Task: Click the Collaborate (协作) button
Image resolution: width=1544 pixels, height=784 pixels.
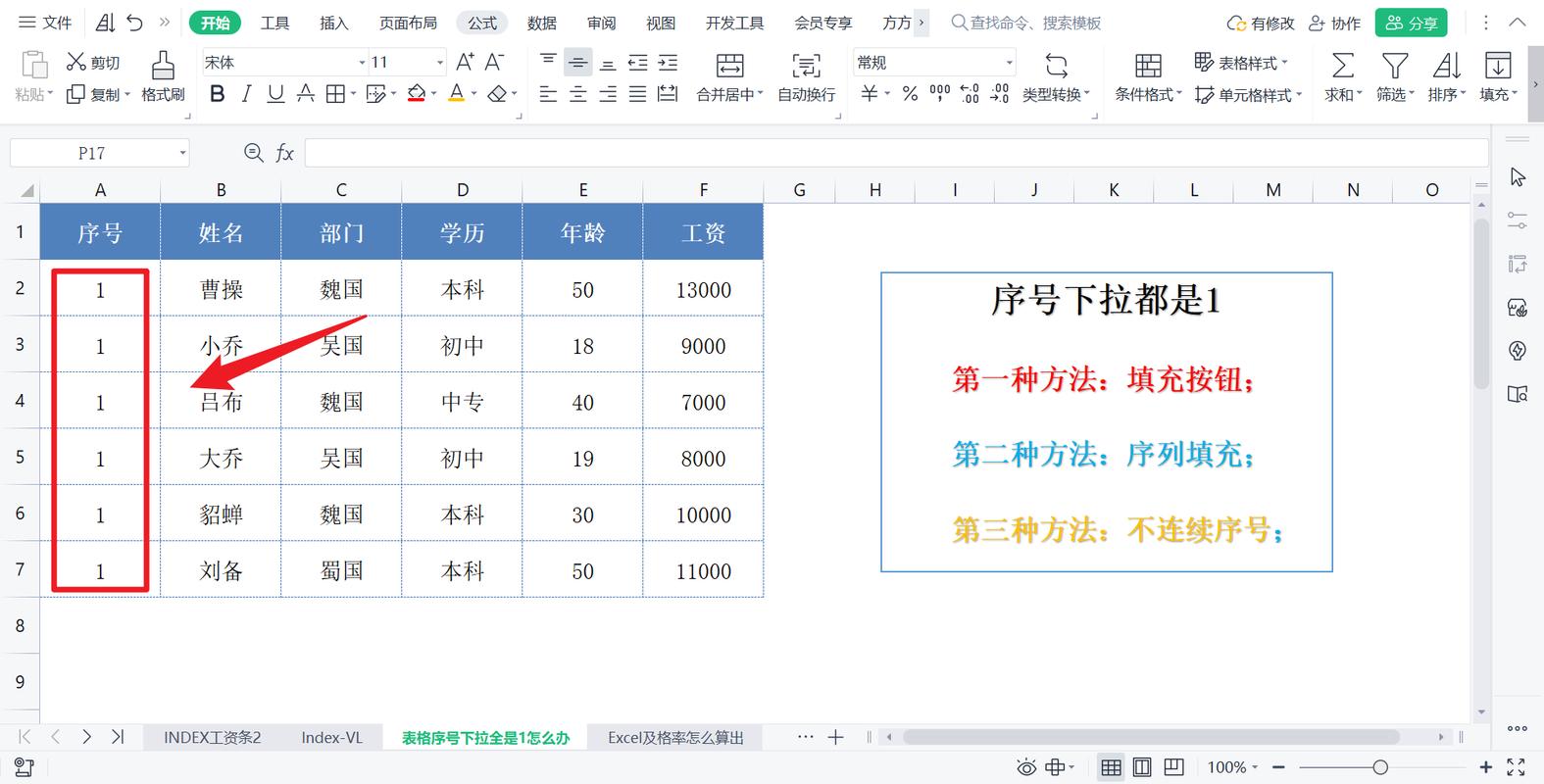Action: click(x=1334, y=23)
